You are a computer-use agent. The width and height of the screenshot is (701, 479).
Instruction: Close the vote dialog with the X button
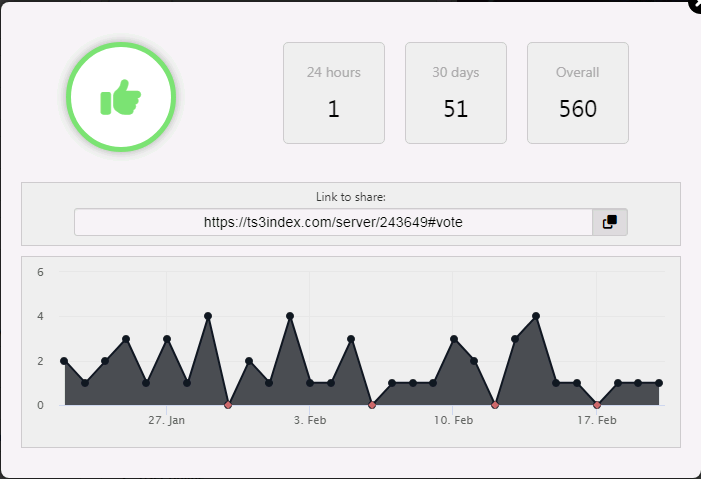pyautogui.click(x=696, y=5)
